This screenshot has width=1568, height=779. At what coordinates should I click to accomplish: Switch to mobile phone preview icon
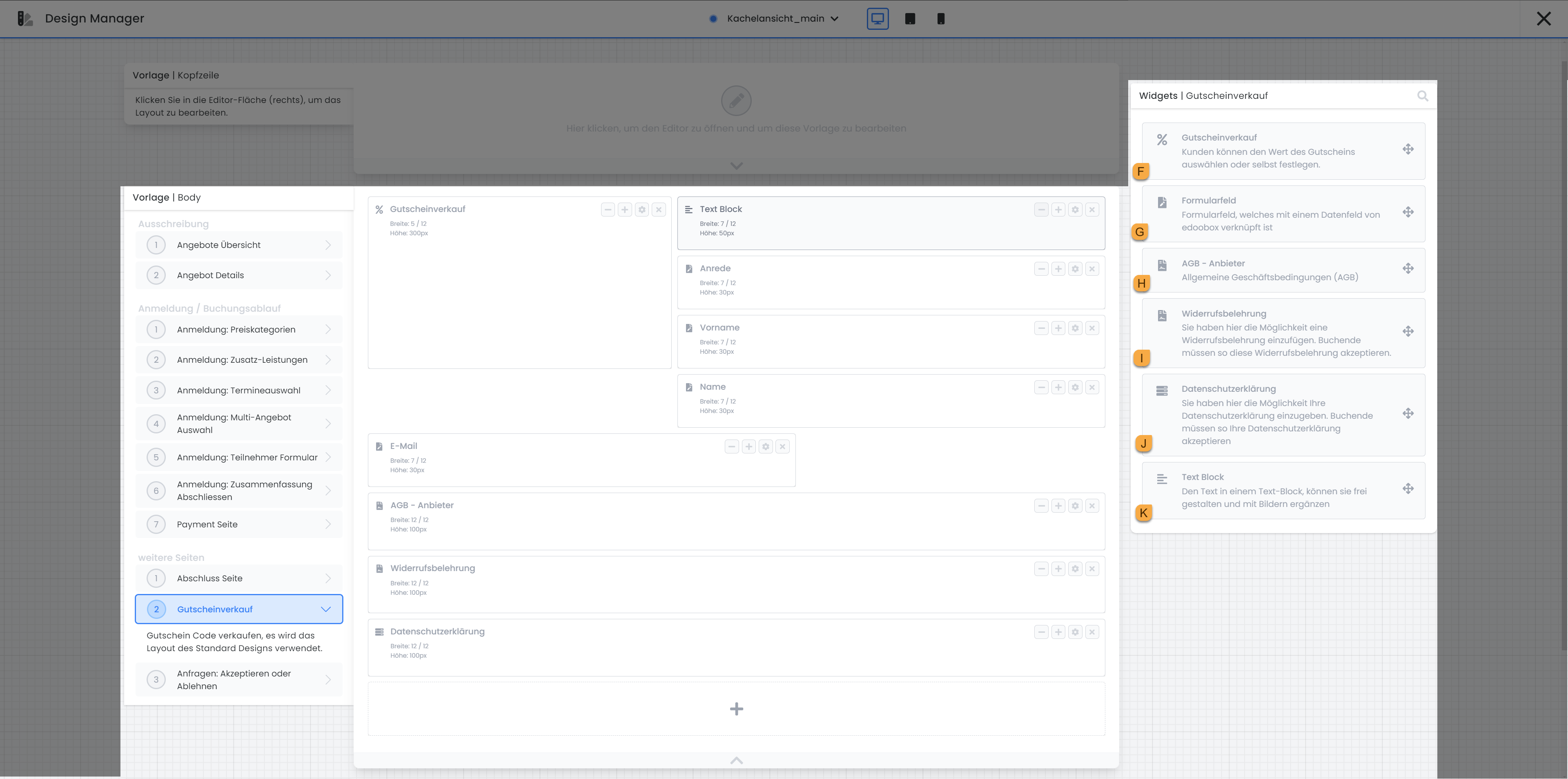click(x=940, y=19)
